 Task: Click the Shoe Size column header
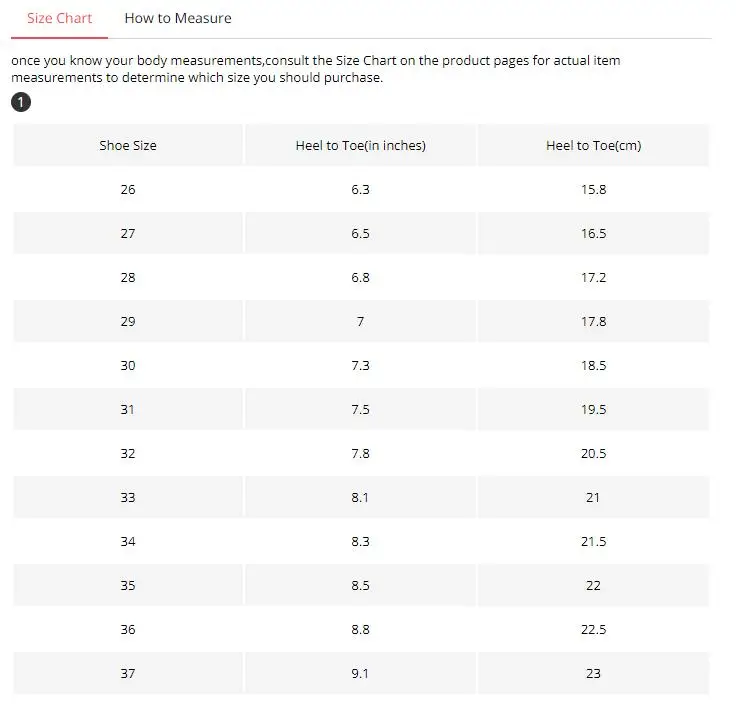(128, 146)
